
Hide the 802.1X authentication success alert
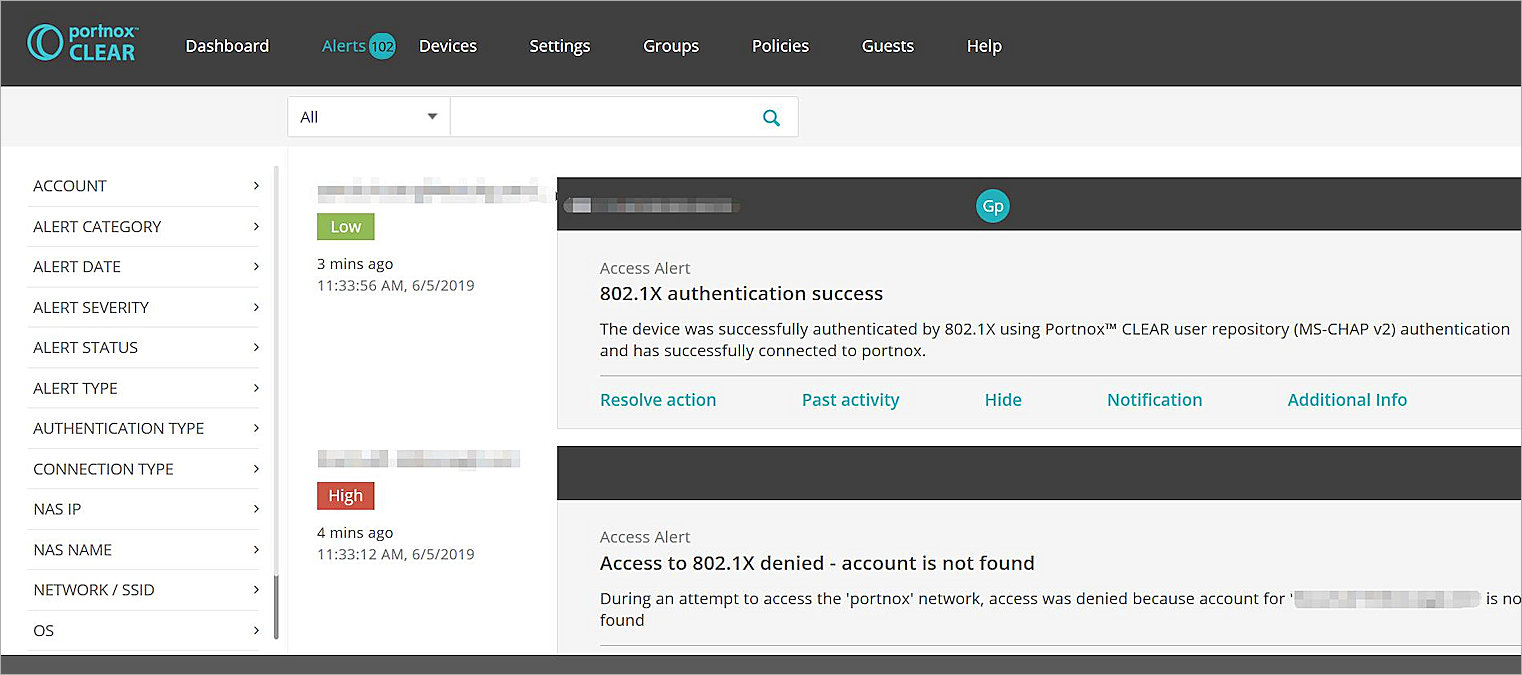[x=1002, y=399]
